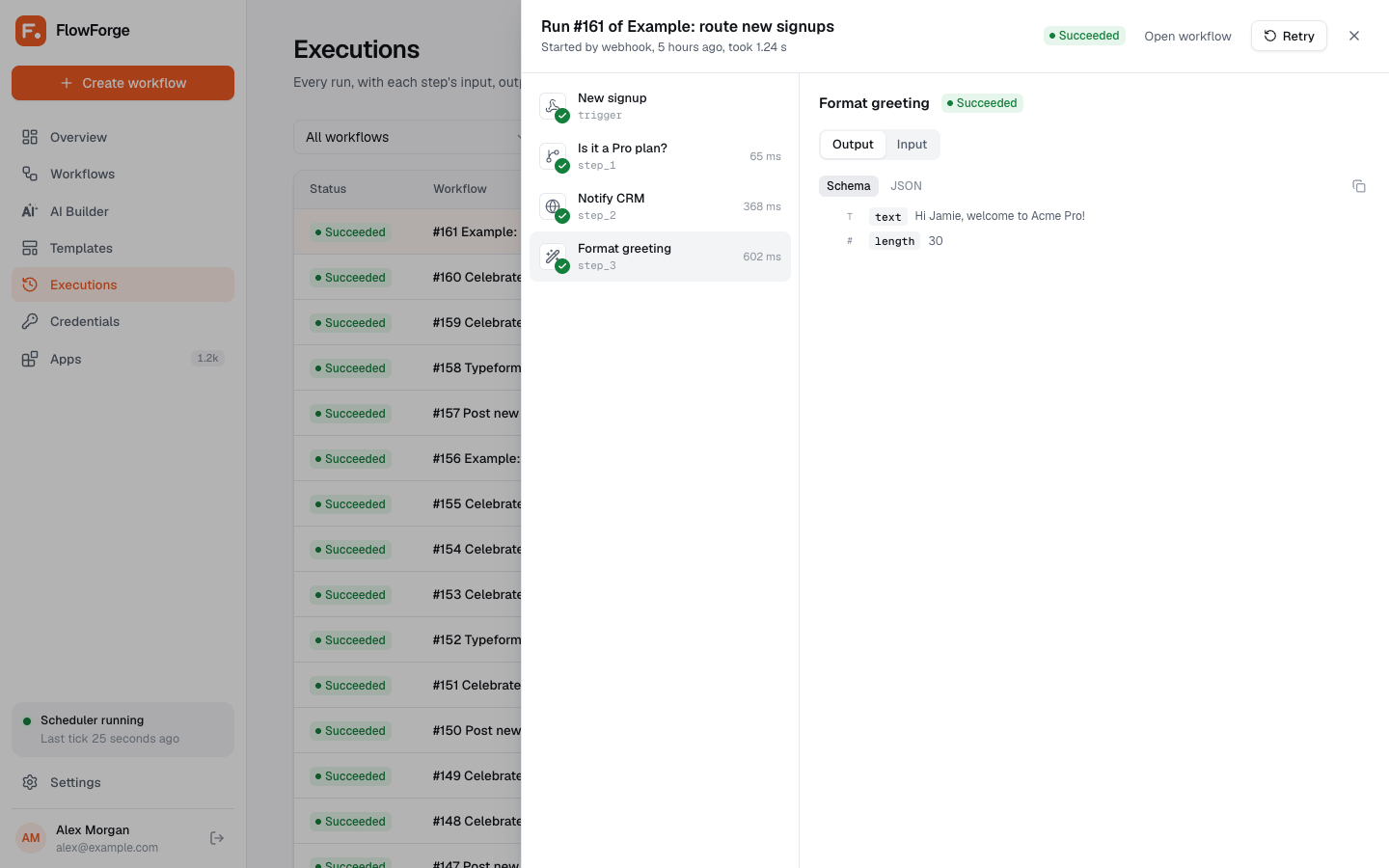This screenshot has width=1389, height=868.
Task: Click the AM user avatar
Action: point(31,838)
